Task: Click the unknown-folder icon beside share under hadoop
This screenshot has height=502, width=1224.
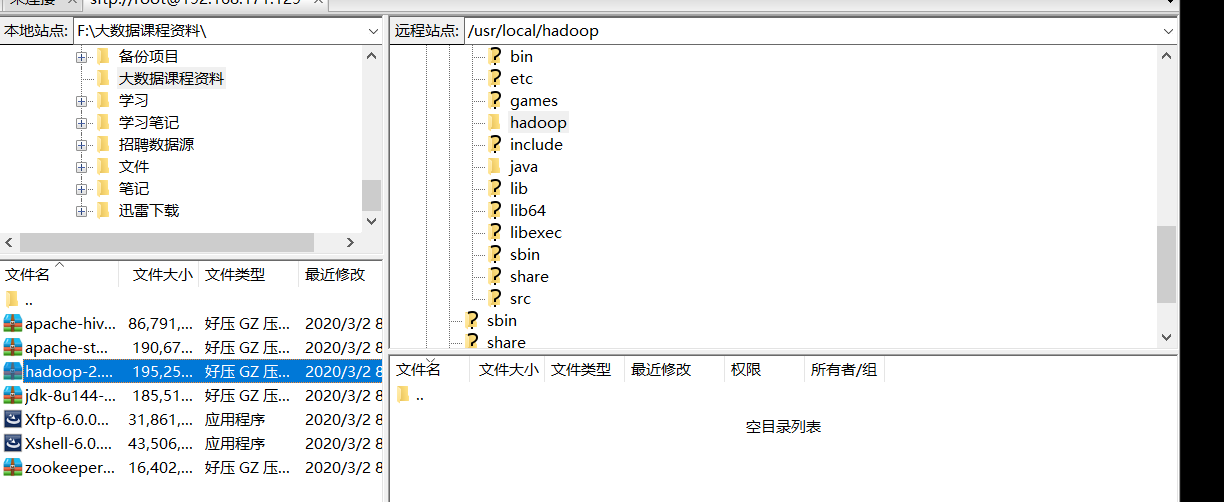Action: coord(494,276)
